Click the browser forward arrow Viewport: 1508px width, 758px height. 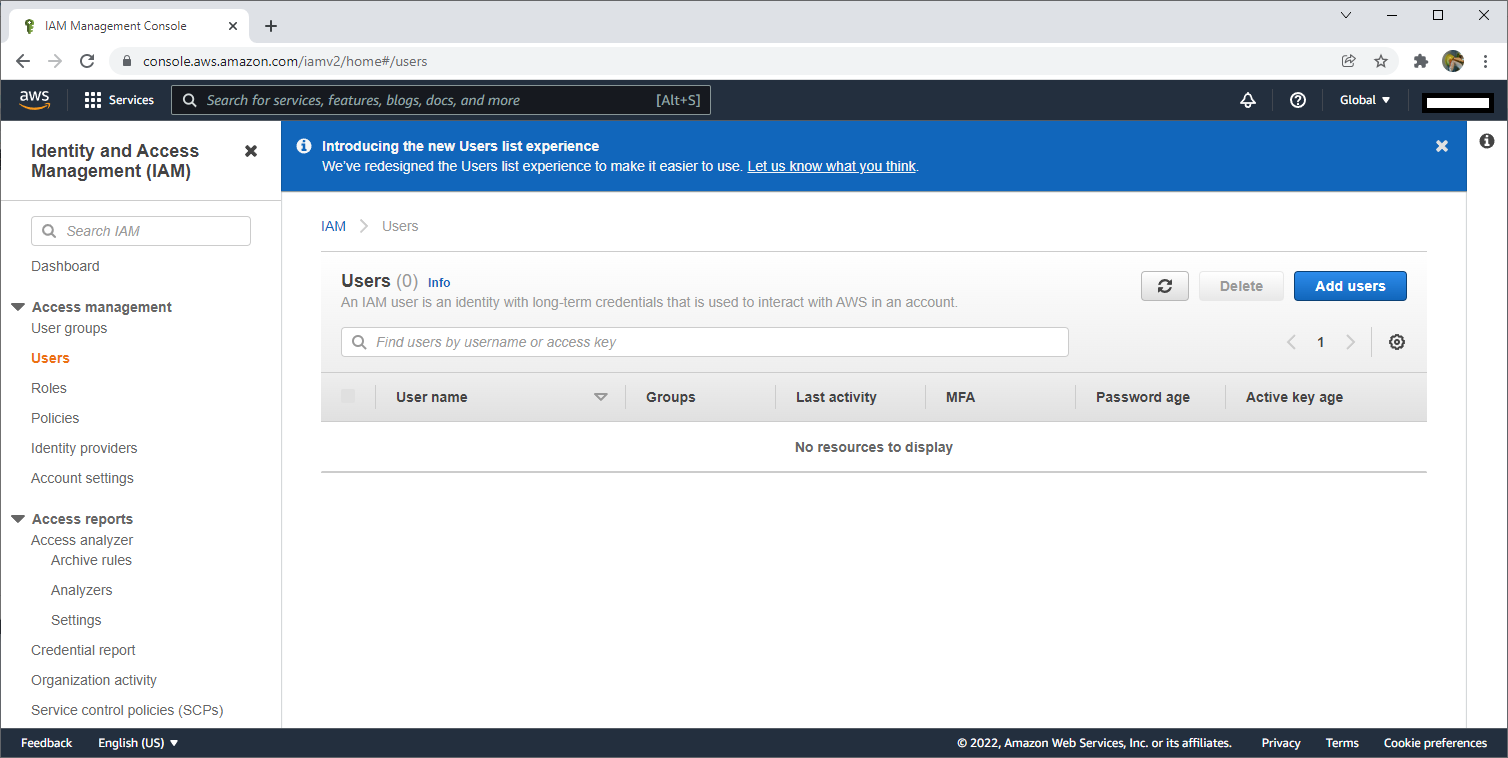[55, 61]
